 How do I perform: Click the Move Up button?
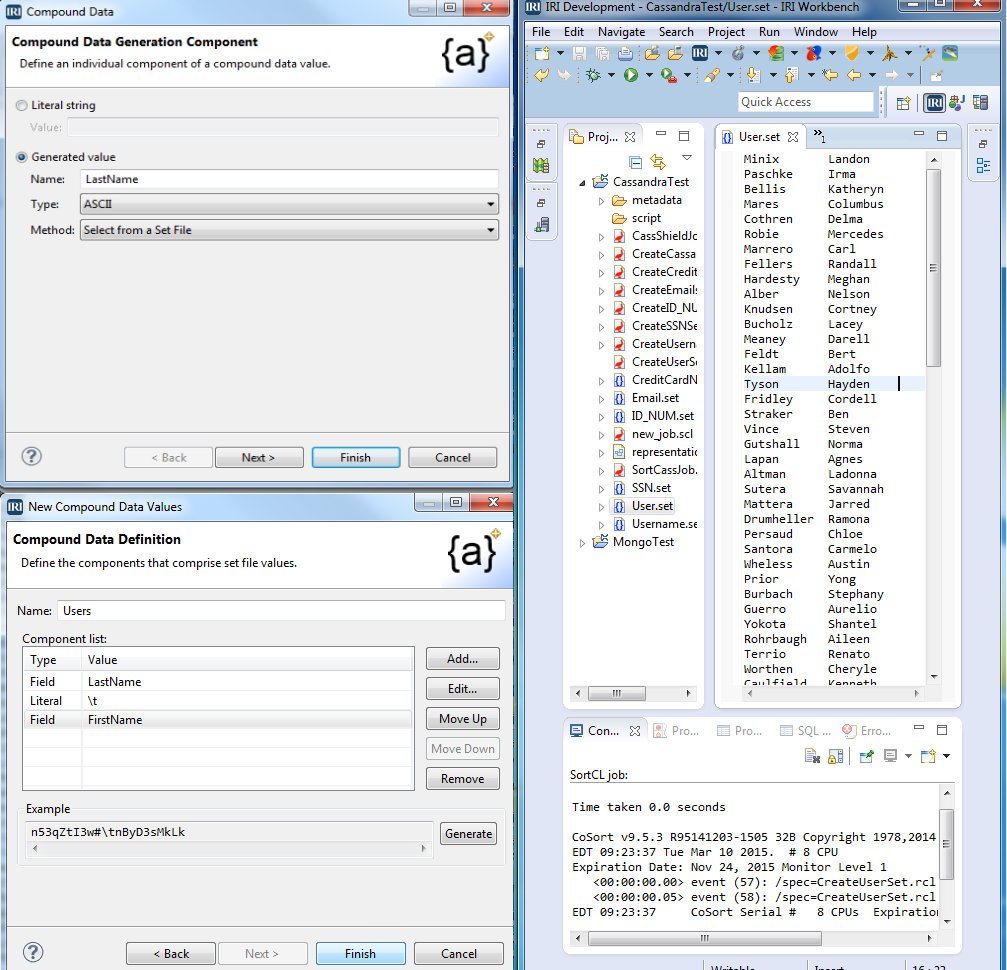point(462,719)
